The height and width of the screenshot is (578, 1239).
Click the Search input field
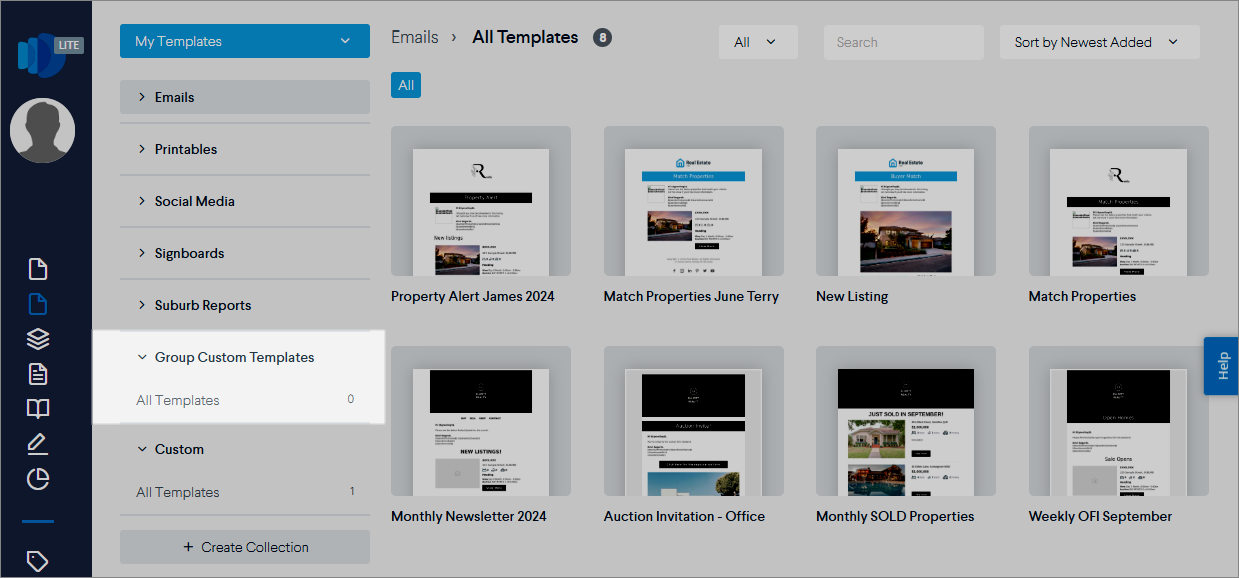[x=904, y=42]
